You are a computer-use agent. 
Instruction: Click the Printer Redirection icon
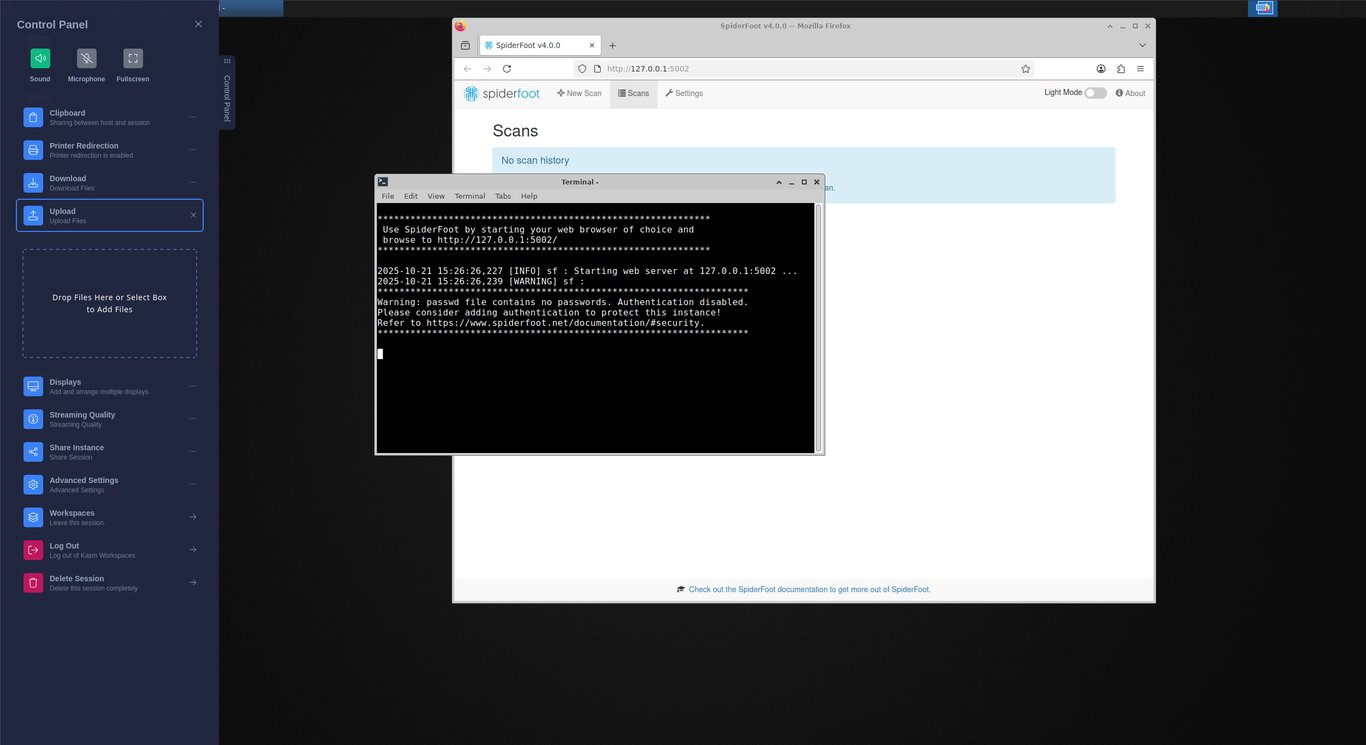(33, 150)
